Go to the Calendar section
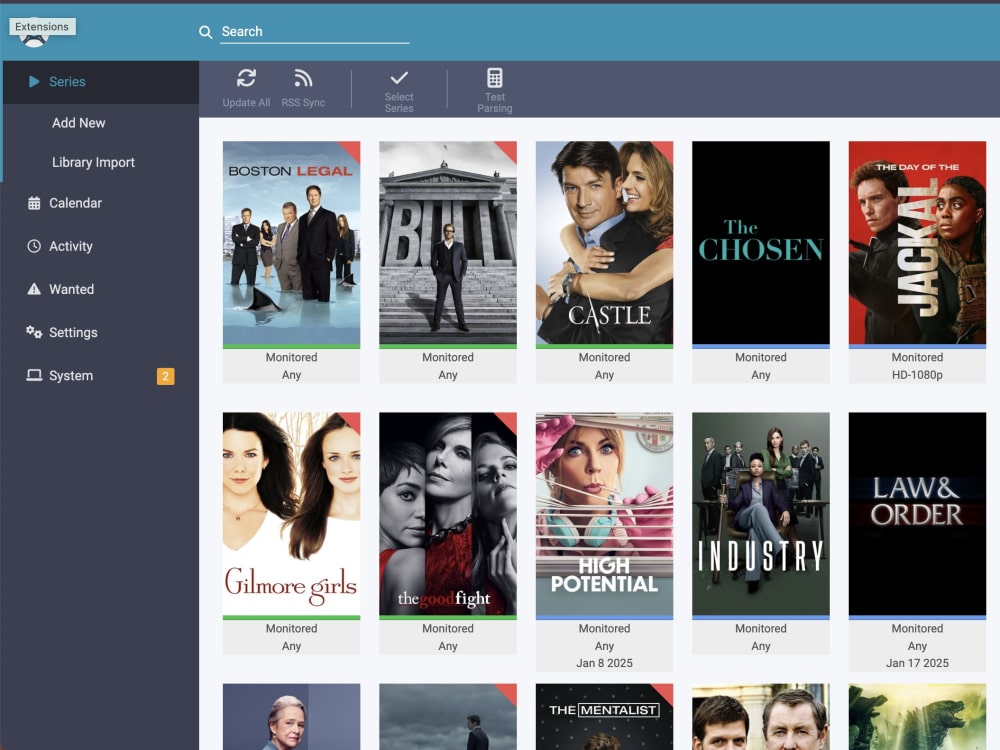This screenshot has width=1000, height=750. pyautogui.click(x=75, y=203)
